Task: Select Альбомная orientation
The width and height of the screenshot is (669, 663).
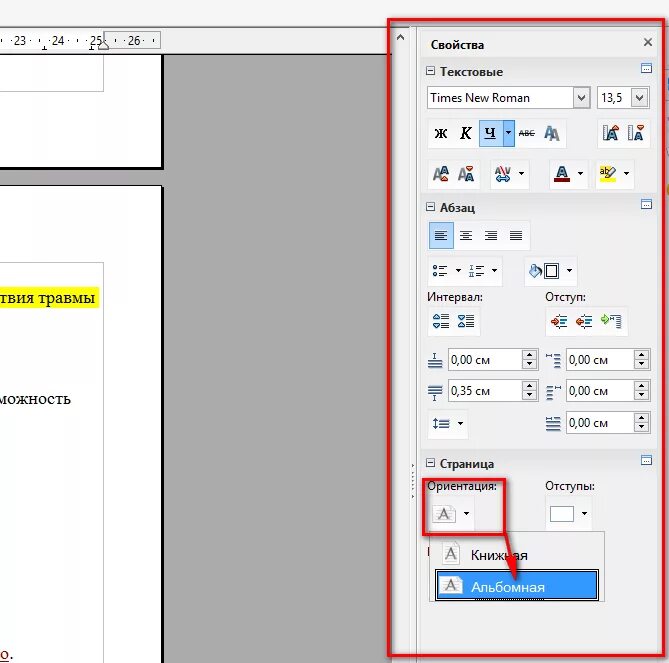Action: [x=517, y=585]
